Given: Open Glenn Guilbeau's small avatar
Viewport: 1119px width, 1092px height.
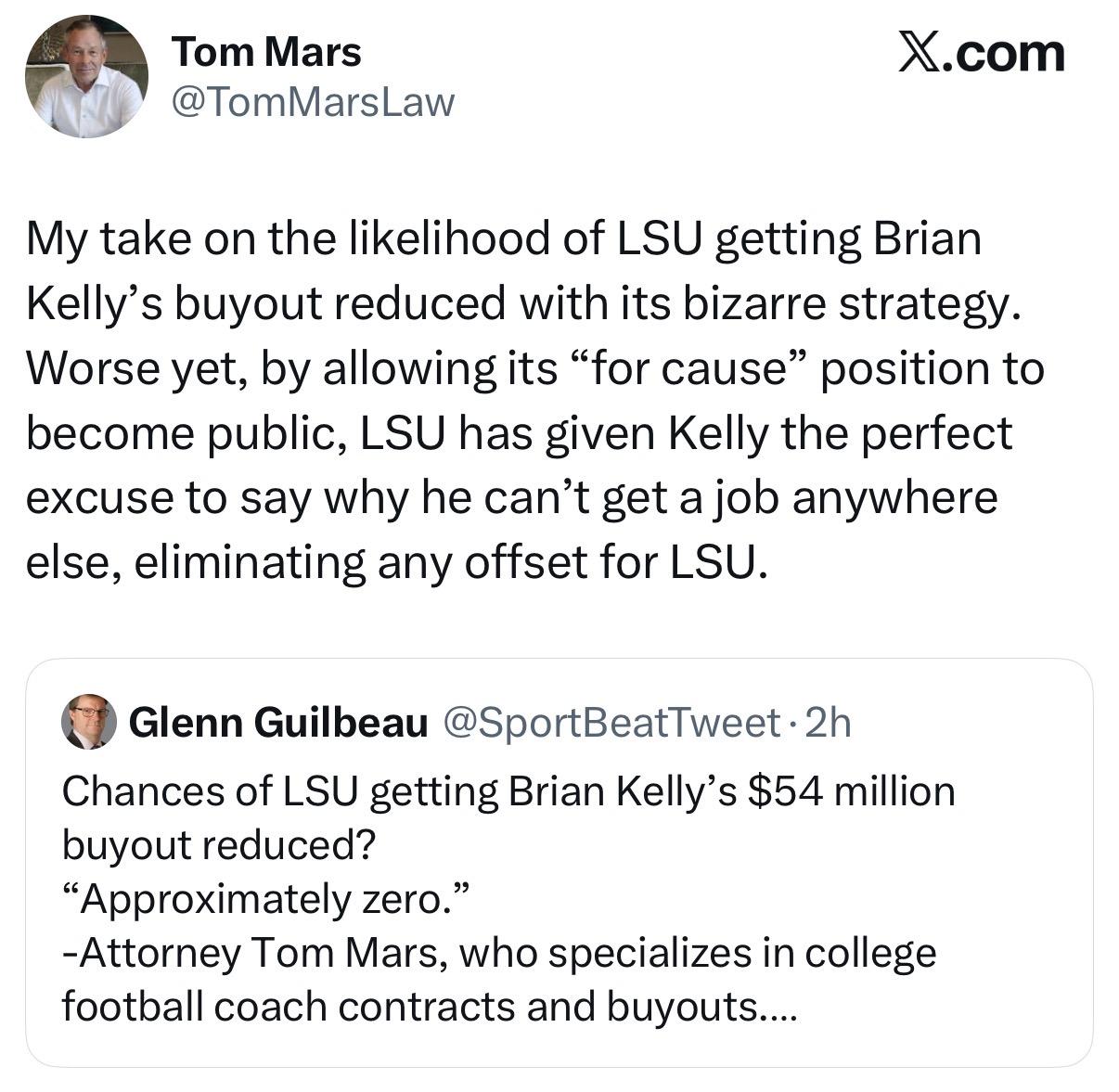Looking at the screenshot, I should click(88, 722).
